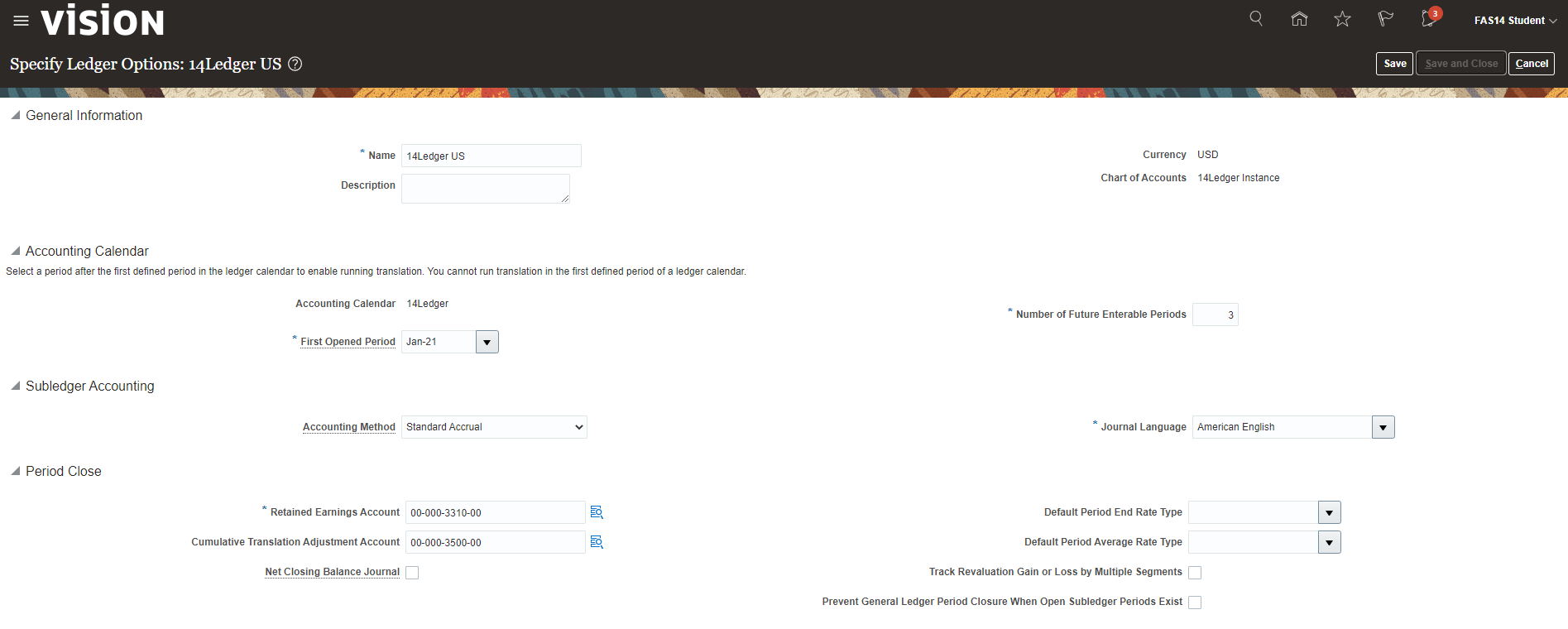The image size is (1568, 629).
Task: Click the Description text field
Action: 485,189
